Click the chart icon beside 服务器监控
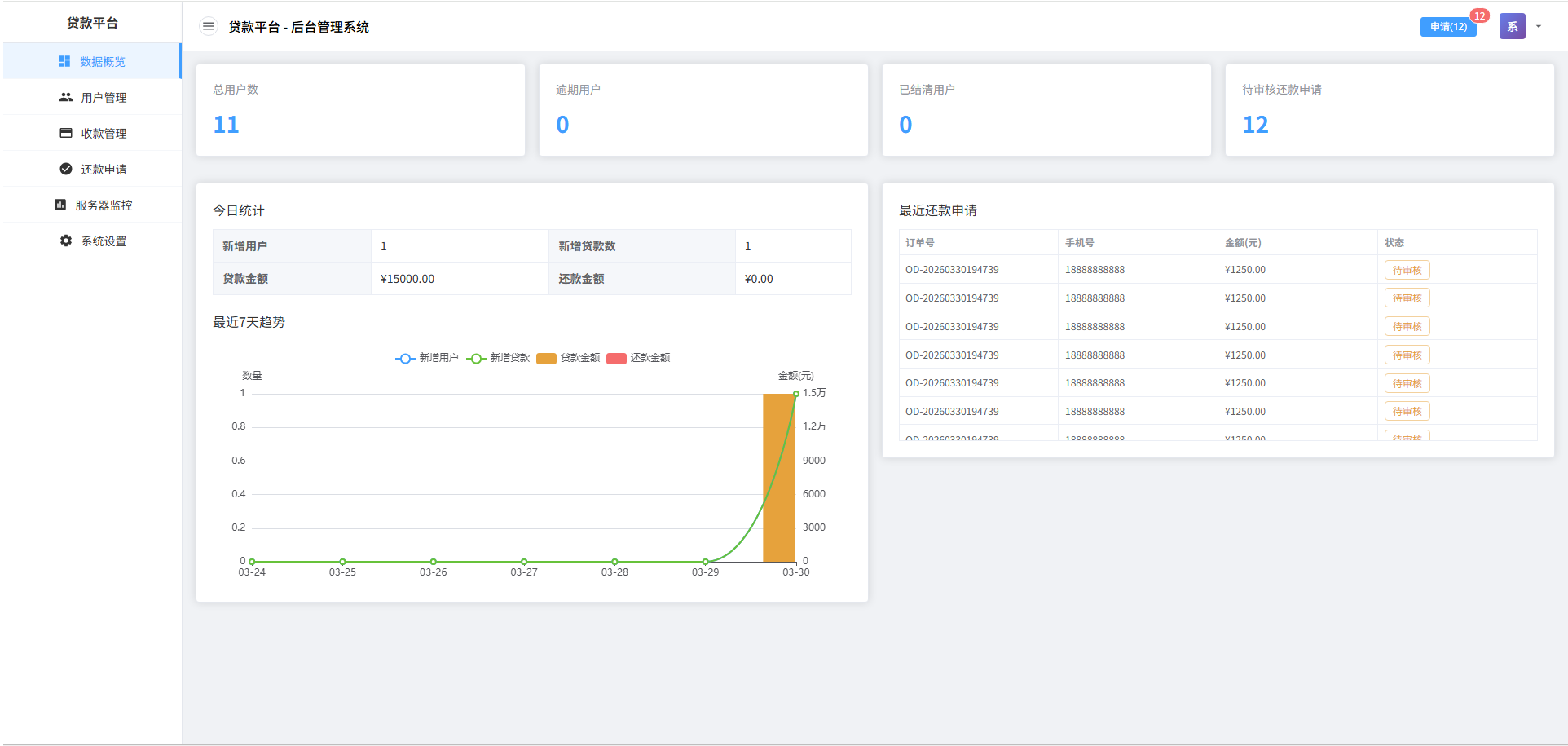Screen dimensions: 1568x746 click(x=60, y=205)
